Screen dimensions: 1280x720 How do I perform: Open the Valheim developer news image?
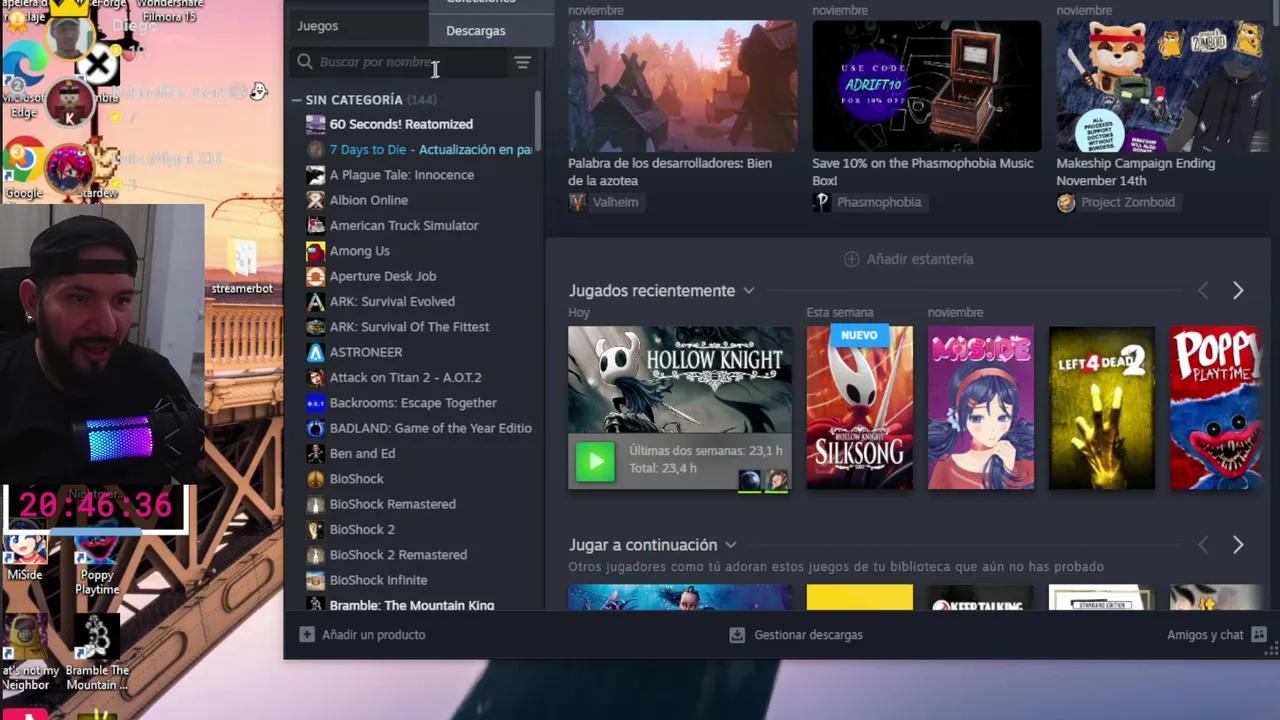(x=683, y=86)
